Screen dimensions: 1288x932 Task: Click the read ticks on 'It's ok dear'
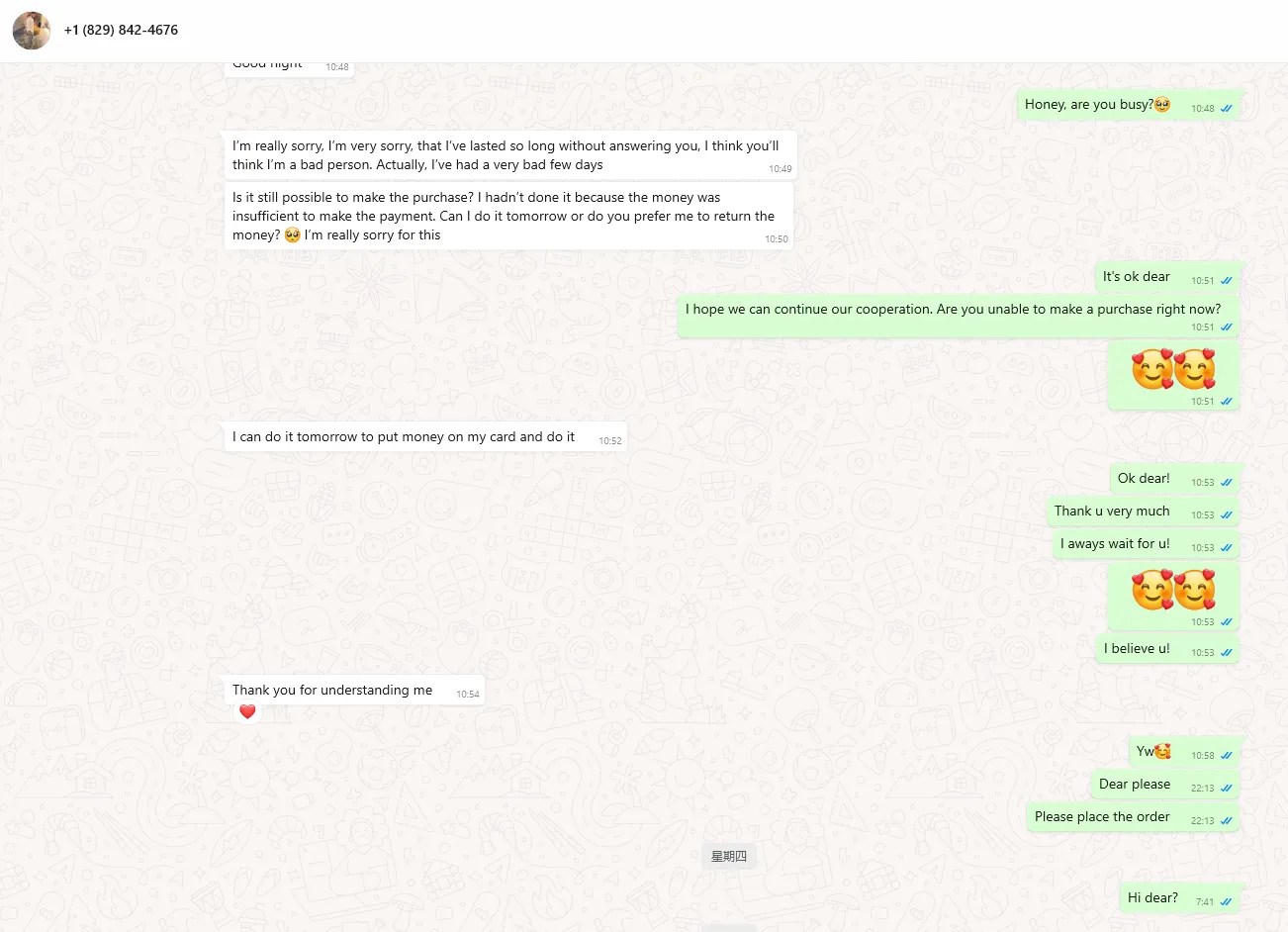1227,281
